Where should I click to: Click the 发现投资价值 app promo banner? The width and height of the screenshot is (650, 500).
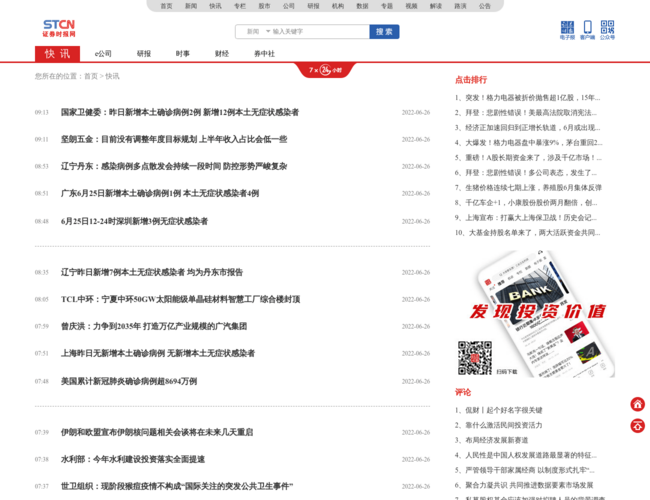point(537,312)
